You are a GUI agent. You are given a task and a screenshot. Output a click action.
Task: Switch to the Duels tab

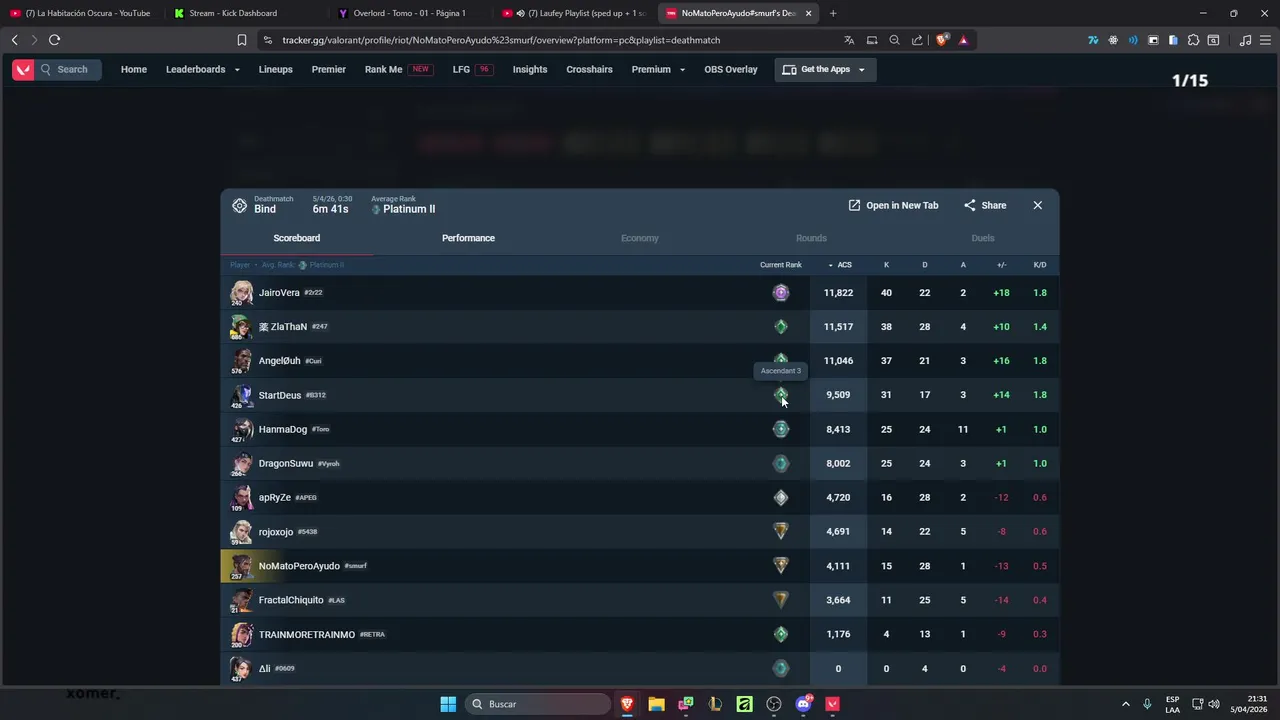(x=983, y=238)
